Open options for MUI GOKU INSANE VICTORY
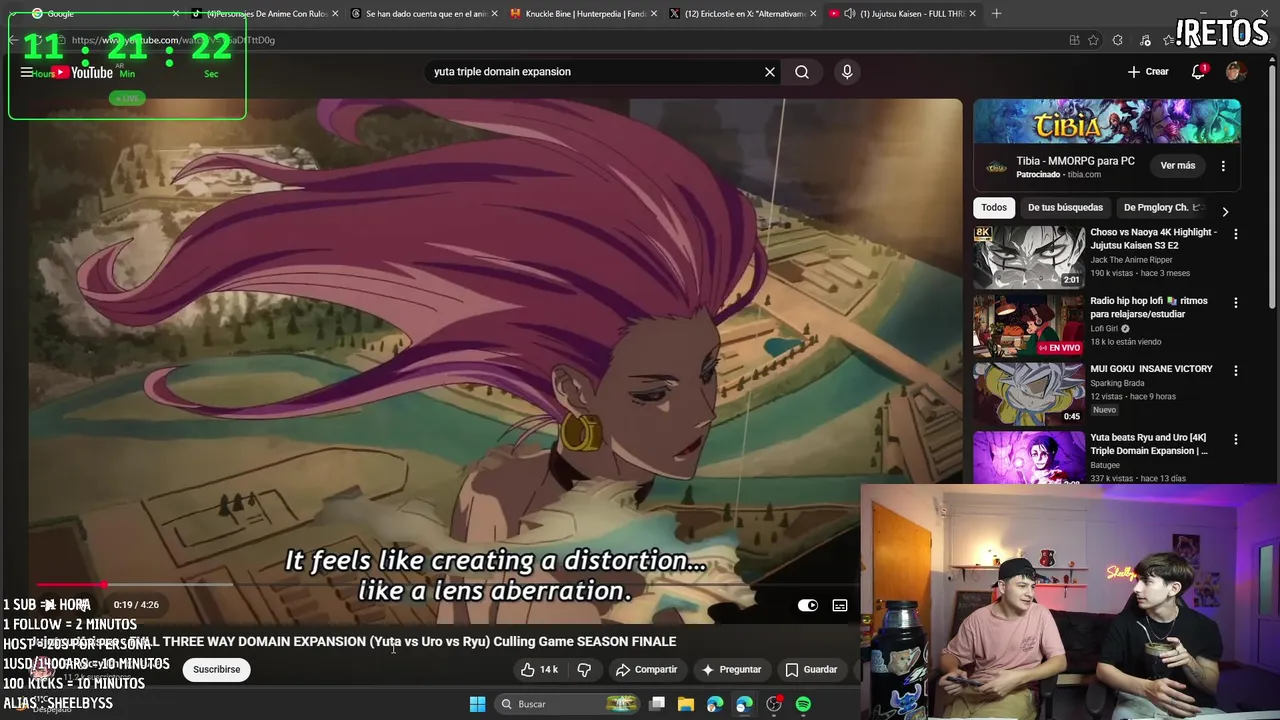Image resolution: width=1280 pixels, height=720 pixels. point(1236,370)
